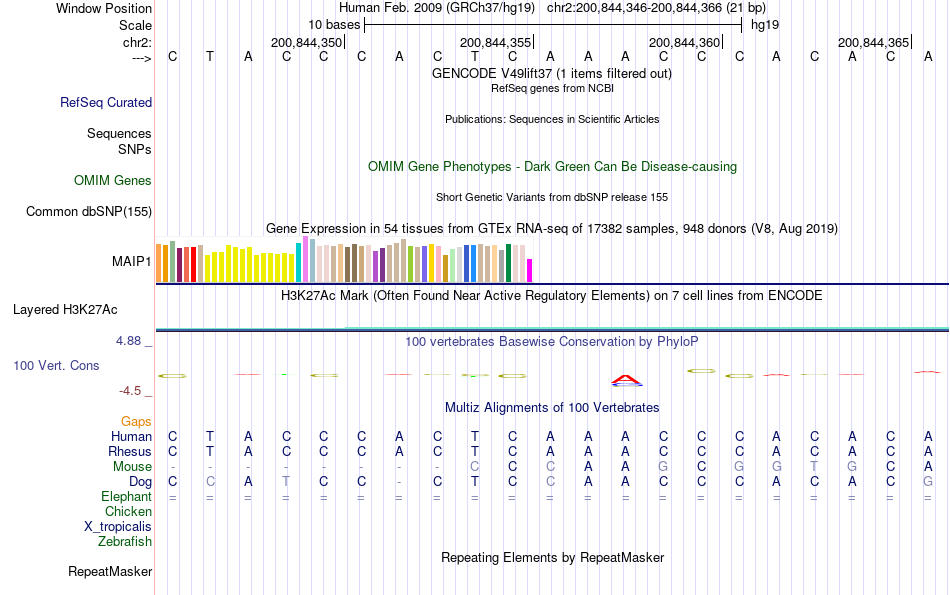Click Short Genetic Variants from dbSNP title
The height and width of the screenshot is (595, 950).
click(552, 198)
